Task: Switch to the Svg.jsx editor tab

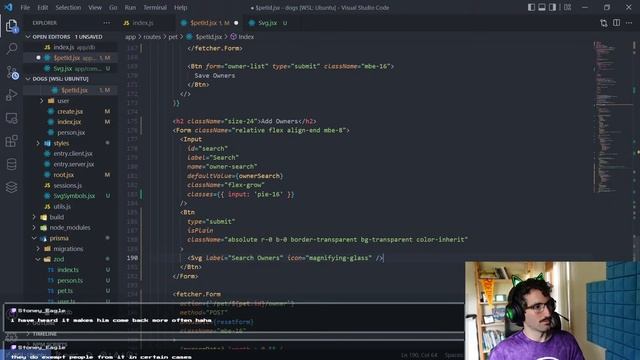Action: pyautogui.click(x=268, y=23)
